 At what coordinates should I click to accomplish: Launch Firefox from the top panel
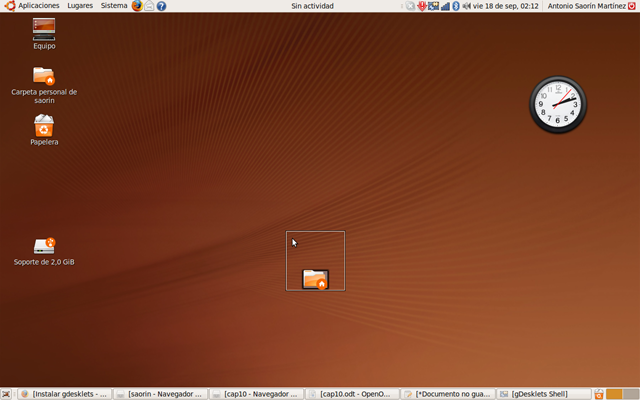[136, 6]
